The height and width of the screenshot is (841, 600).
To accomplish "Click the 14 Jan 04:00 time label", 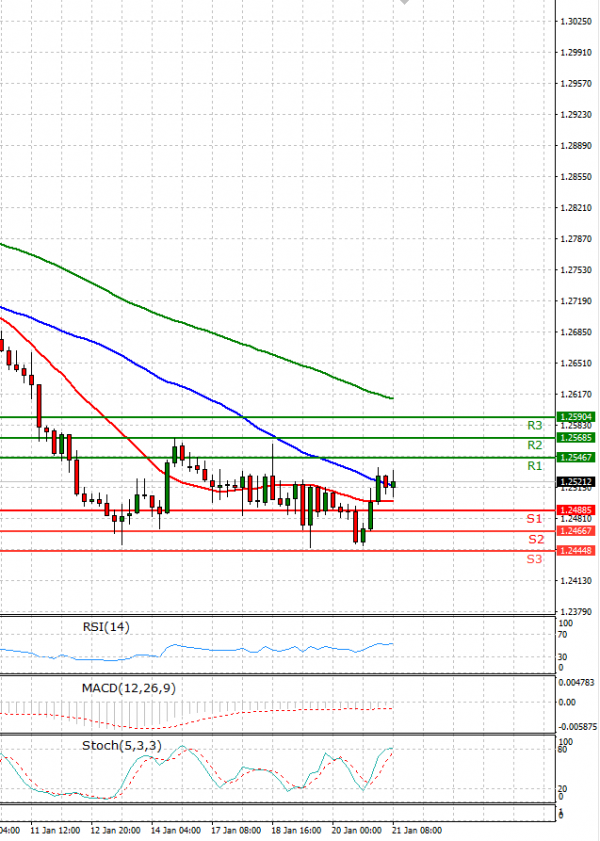I will click(176, 830).
